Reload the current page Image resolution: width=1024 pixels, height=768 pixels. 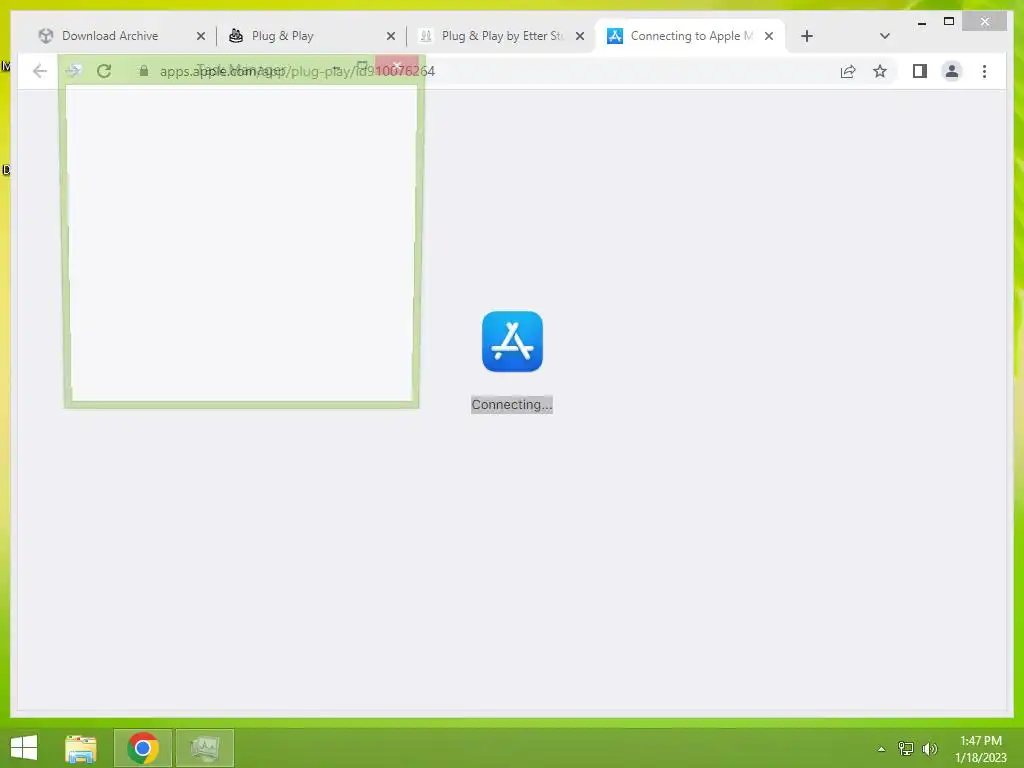pyautogui.click(x=104, y=71)
